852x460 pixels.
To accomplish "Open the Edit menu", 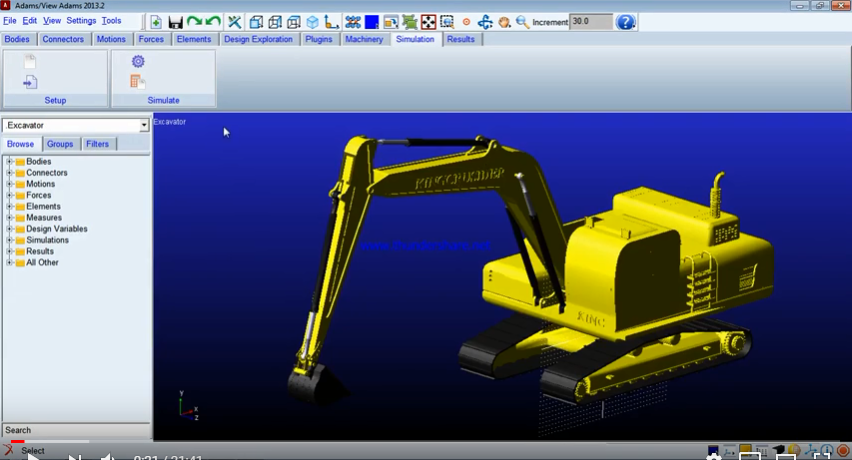I will tap(29, 21).
